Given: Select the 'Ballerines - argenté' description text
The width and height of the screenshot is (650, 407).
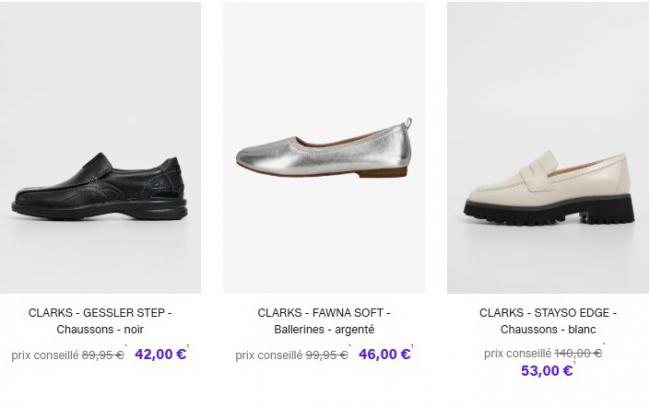Looking at the screenshot, I should (323, 330).
